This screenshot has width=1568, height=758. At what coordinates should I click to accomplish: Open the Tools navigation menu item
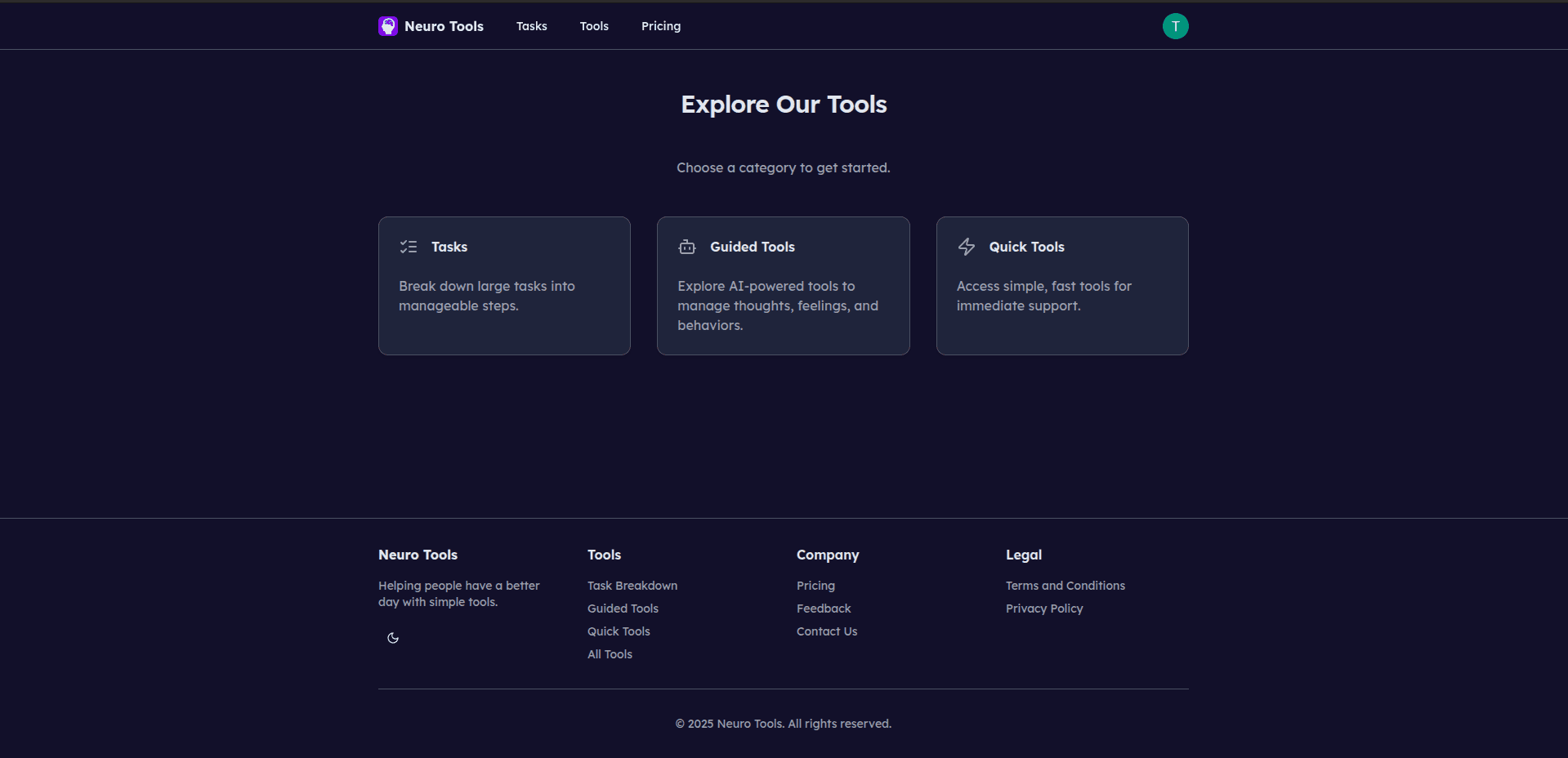click(594, 26)
